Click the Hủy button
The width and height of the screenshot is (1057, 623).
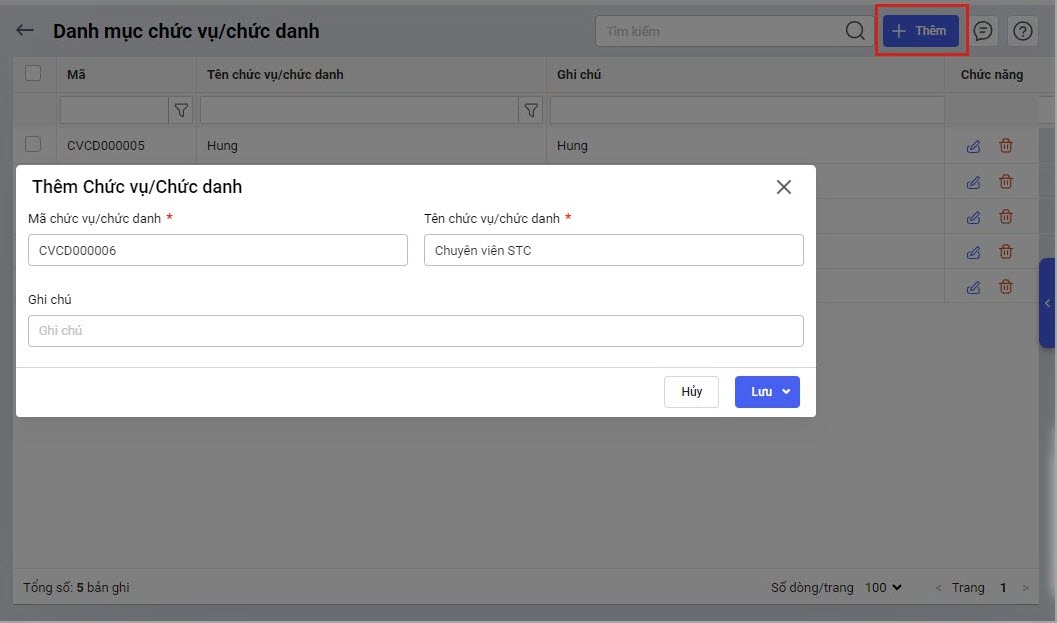coord(691,392)
